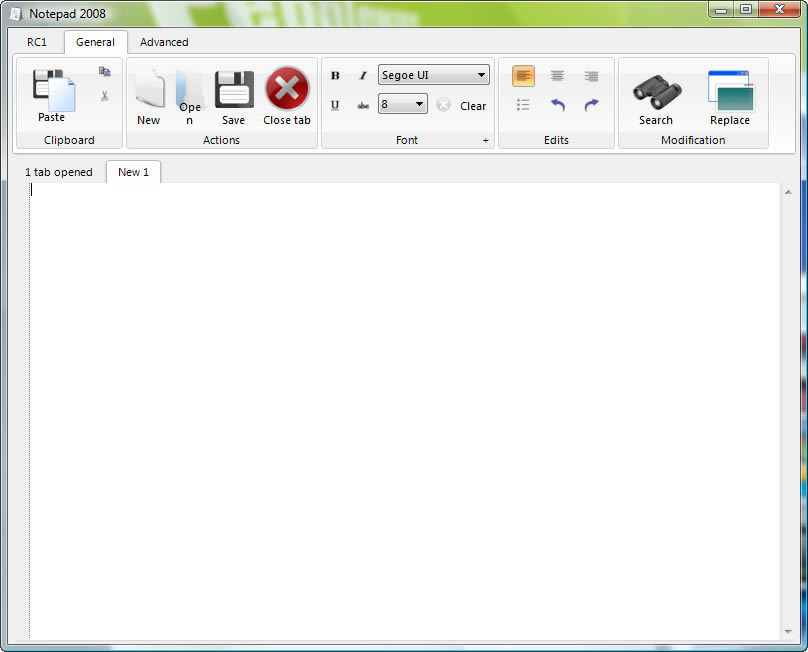Viewport: 808px width, 652px height.
Task: Toggle Italic formatting
Action: [x=363, y=76]
